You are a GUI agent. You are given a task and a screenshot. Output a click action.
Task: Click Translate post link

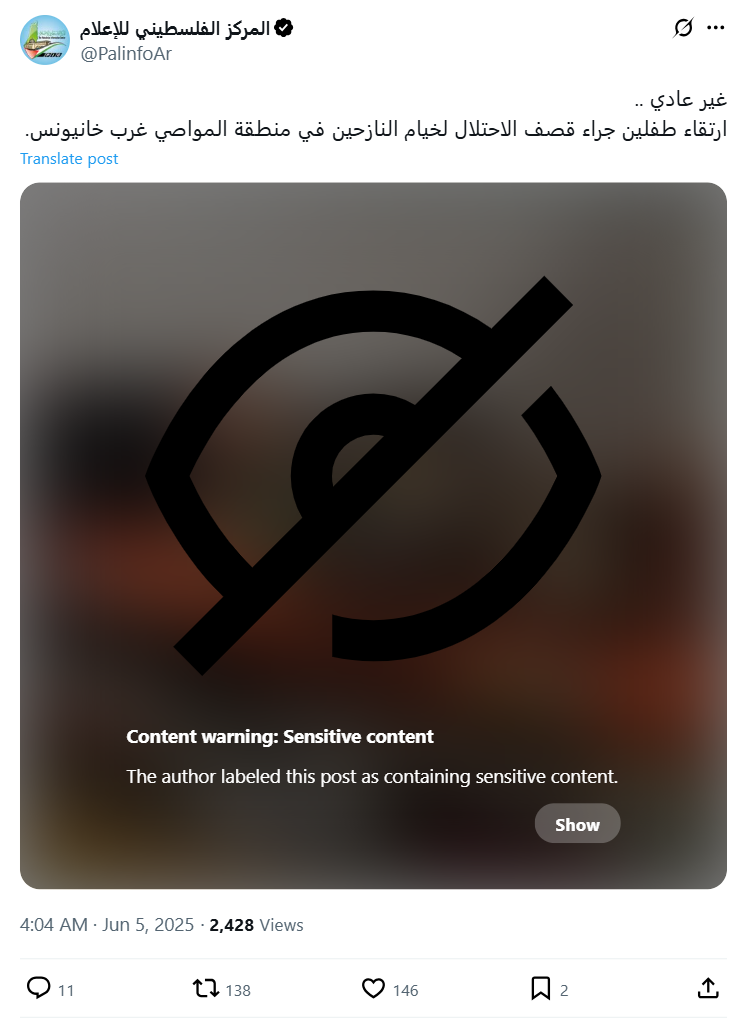69,159
